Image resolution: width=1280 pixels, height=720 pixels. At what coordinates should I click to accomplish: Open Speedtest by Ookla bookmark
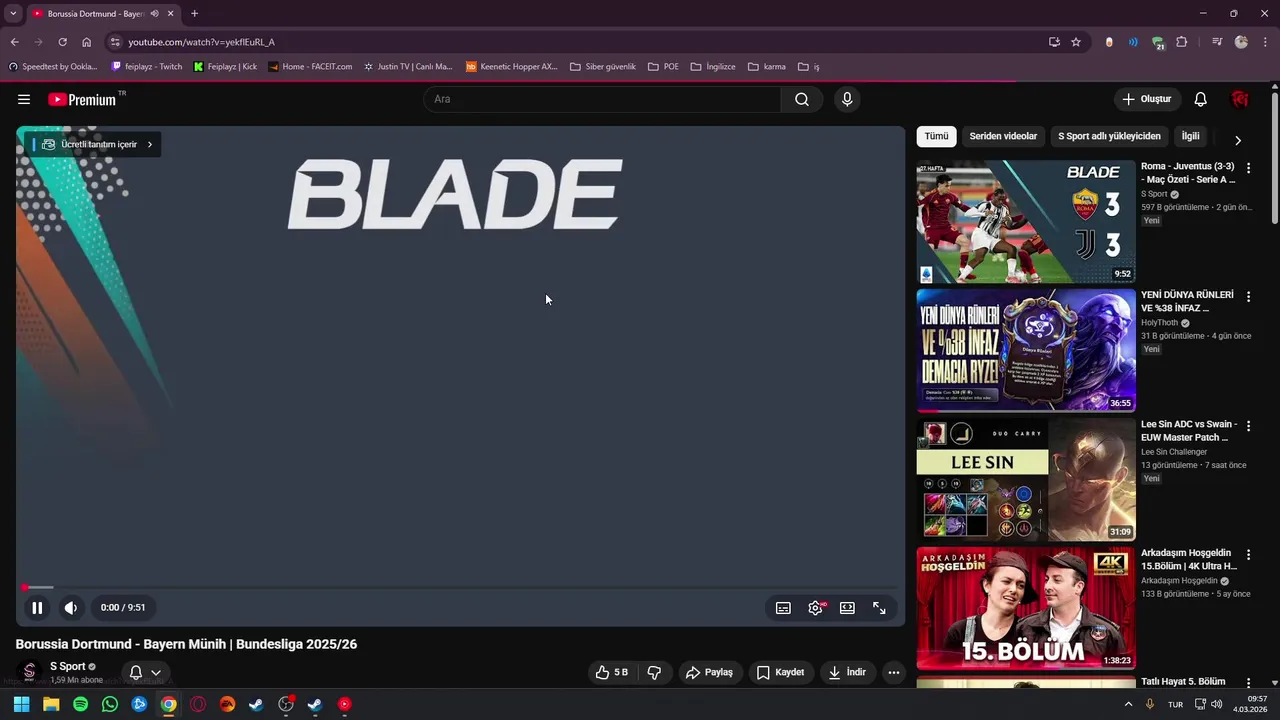(53, 67)
